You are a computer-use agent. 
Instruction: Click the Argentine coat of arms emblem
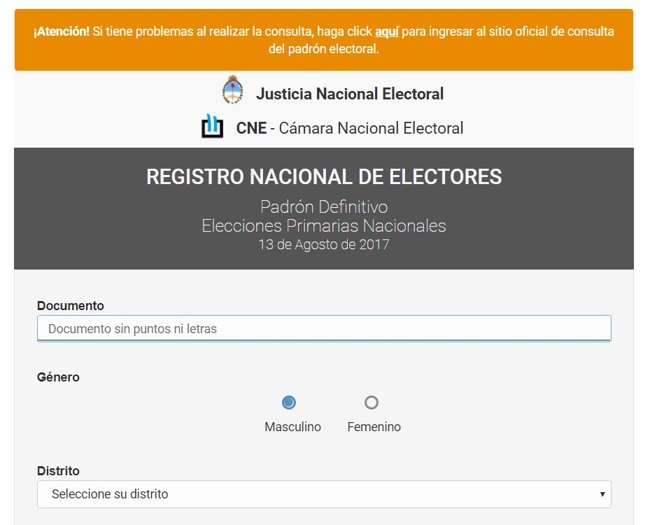(232, 91)
